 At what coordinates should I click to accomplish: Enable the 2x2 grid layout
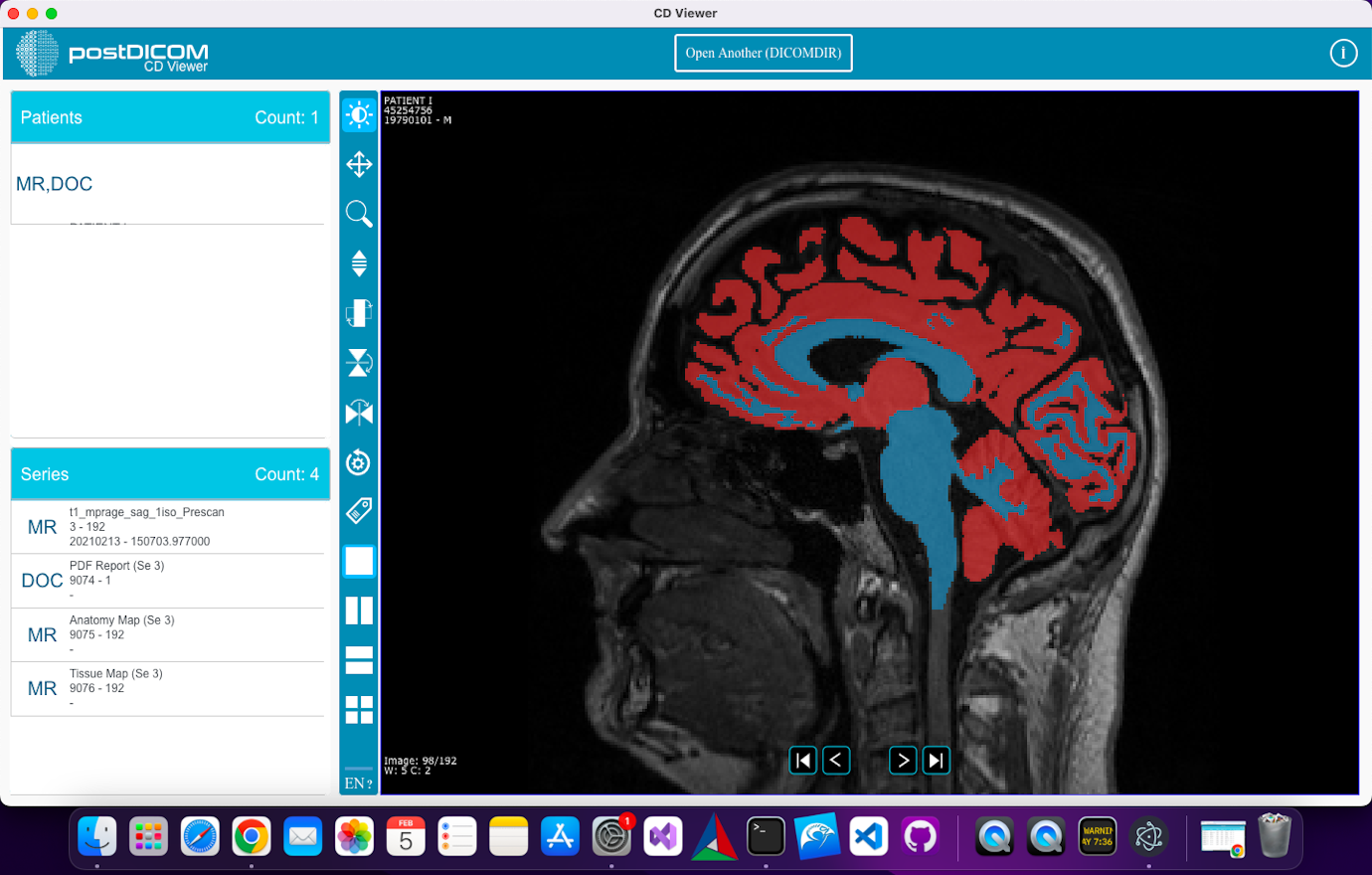[x=358, y=710]
